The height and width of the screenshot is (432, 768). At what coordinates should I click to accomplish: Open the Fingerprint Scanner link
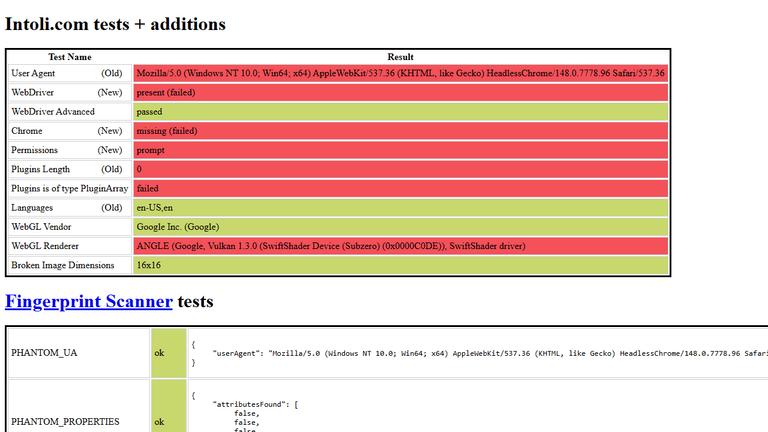click(89, 301)
